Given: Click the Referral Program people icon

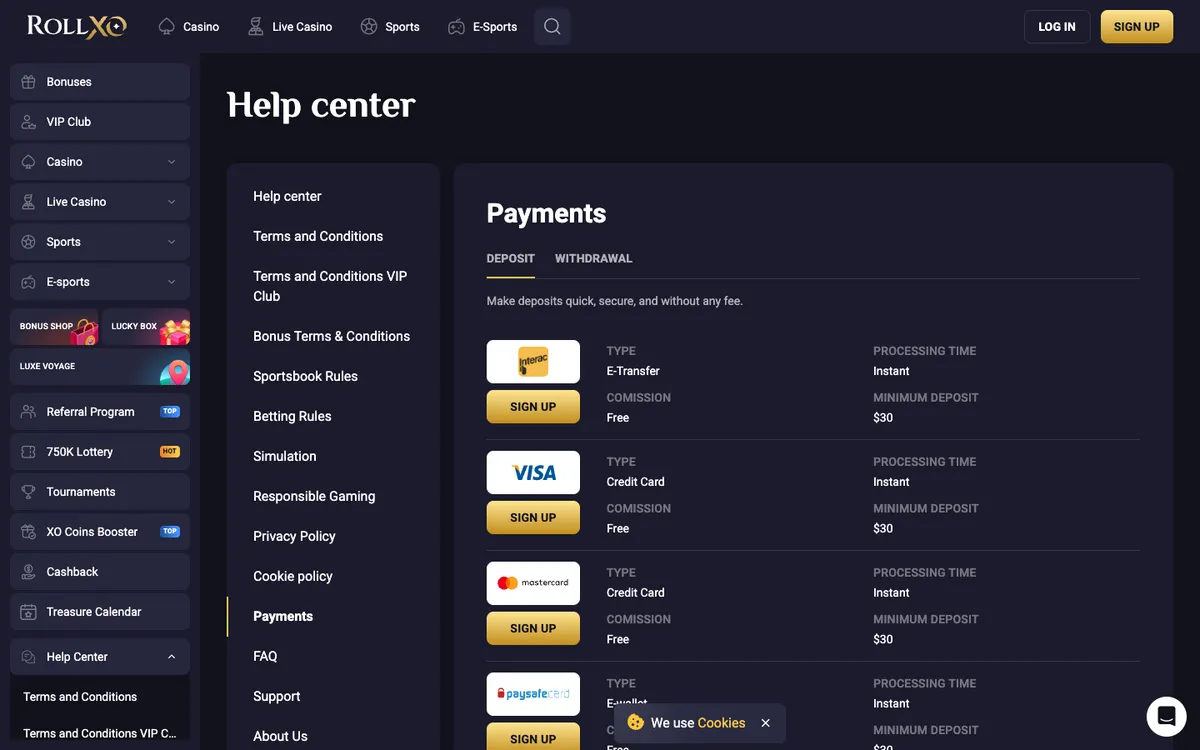Looking at the screenshot, I should point(28,412).
